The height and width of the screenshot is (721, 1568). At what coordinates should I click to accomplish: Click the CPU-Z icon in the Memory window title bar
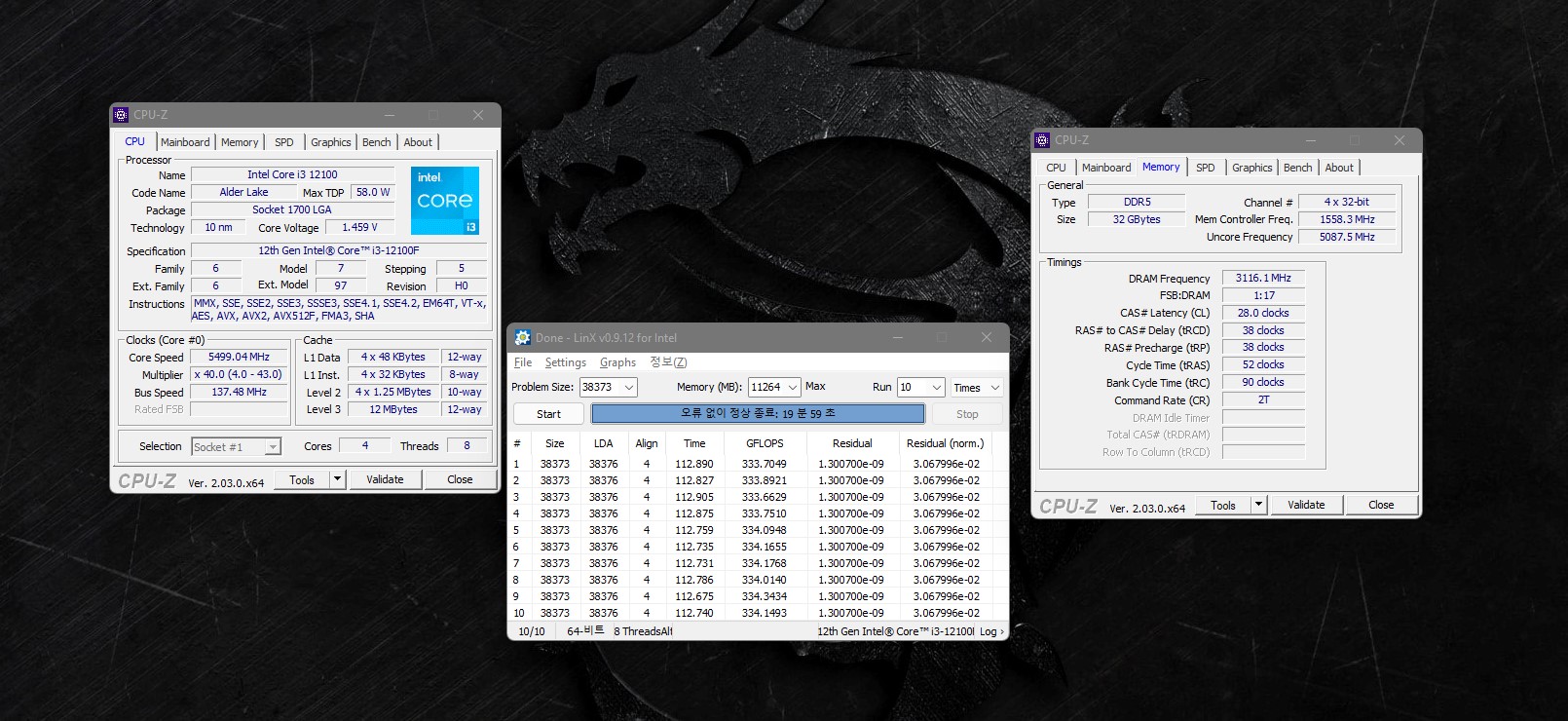click(x=1042, y=140)
